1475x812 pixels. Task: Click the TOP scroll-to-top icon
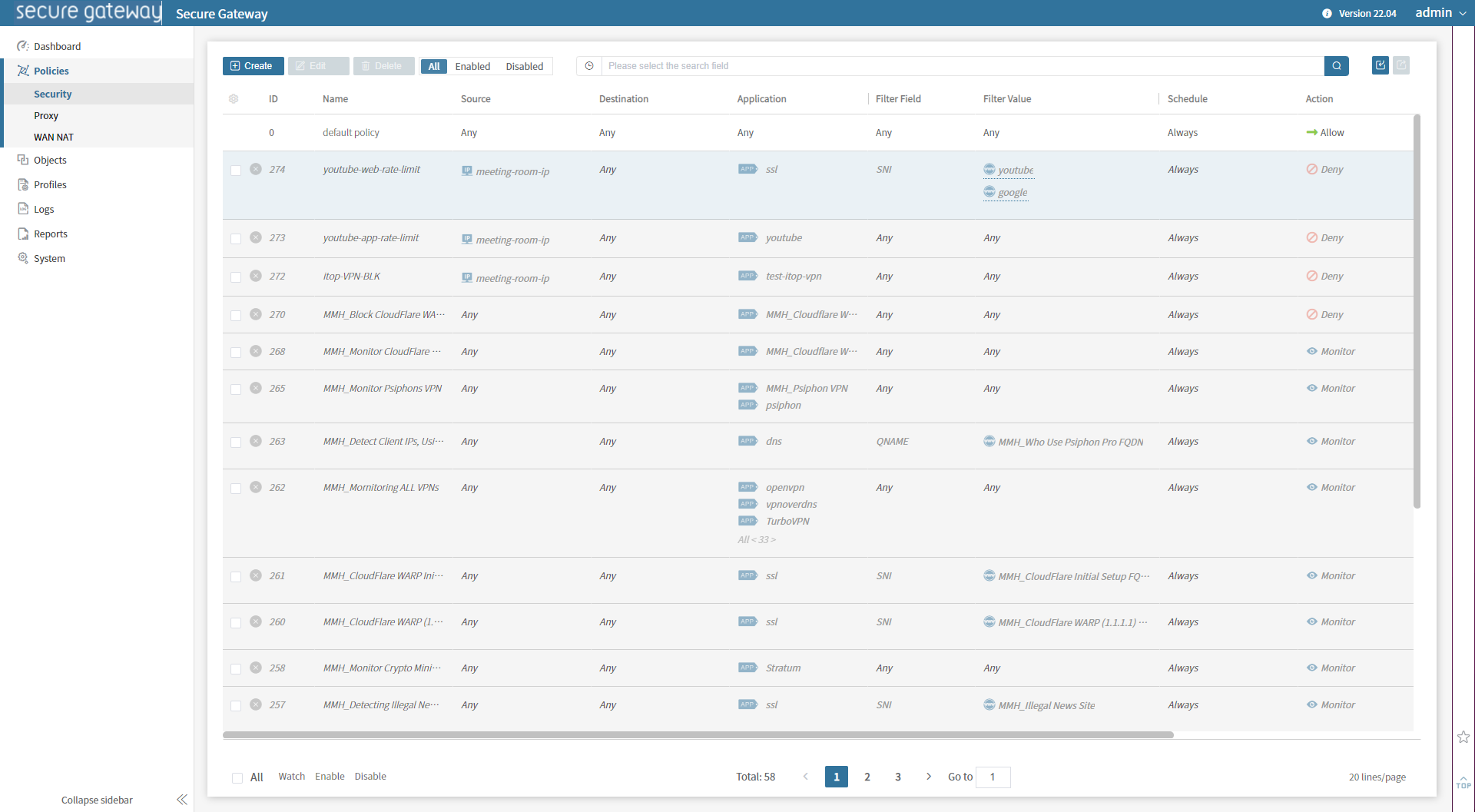[1463, 782]
